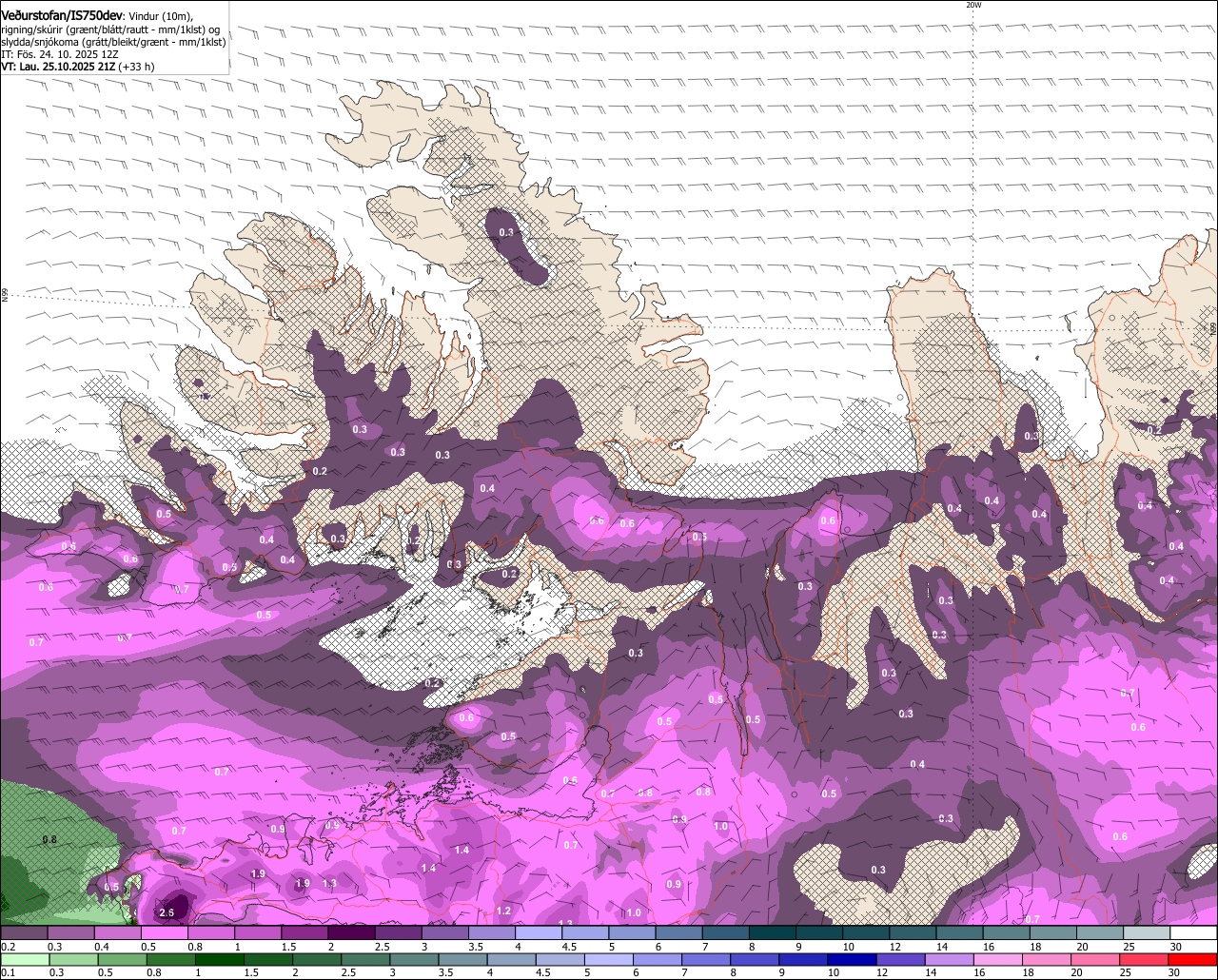Screen dimensions: 1218x980
Task: Select the '20W' longitude label on the map
Action: click(972, 5)
